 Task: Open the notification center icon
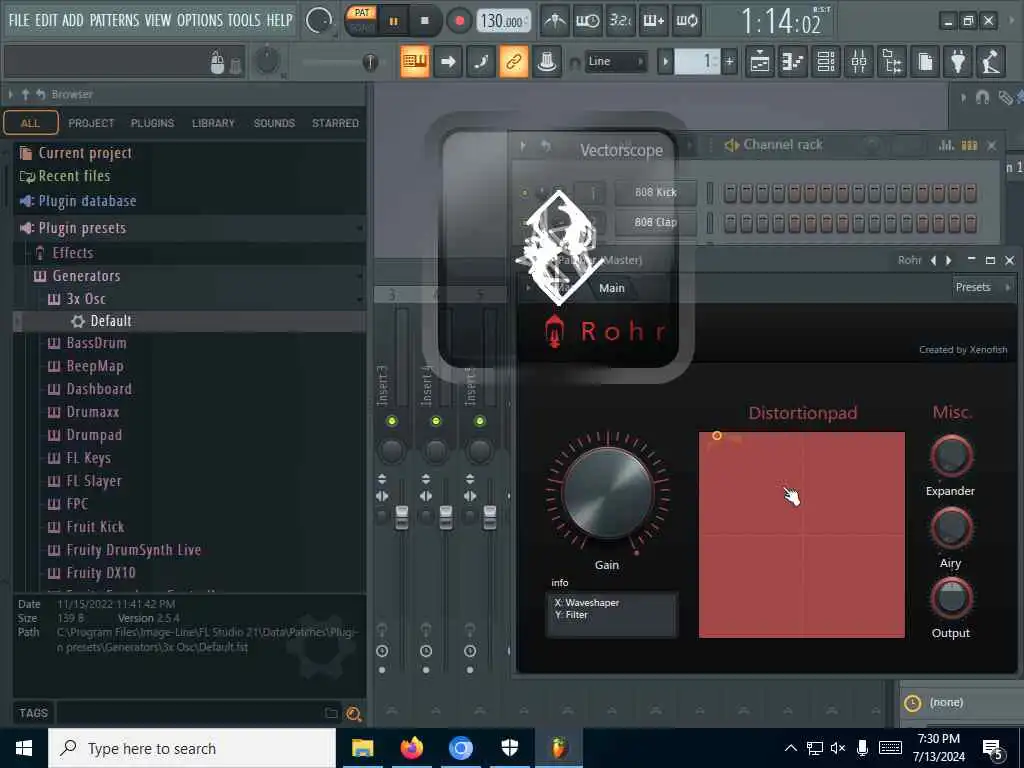tap(993, 748)
